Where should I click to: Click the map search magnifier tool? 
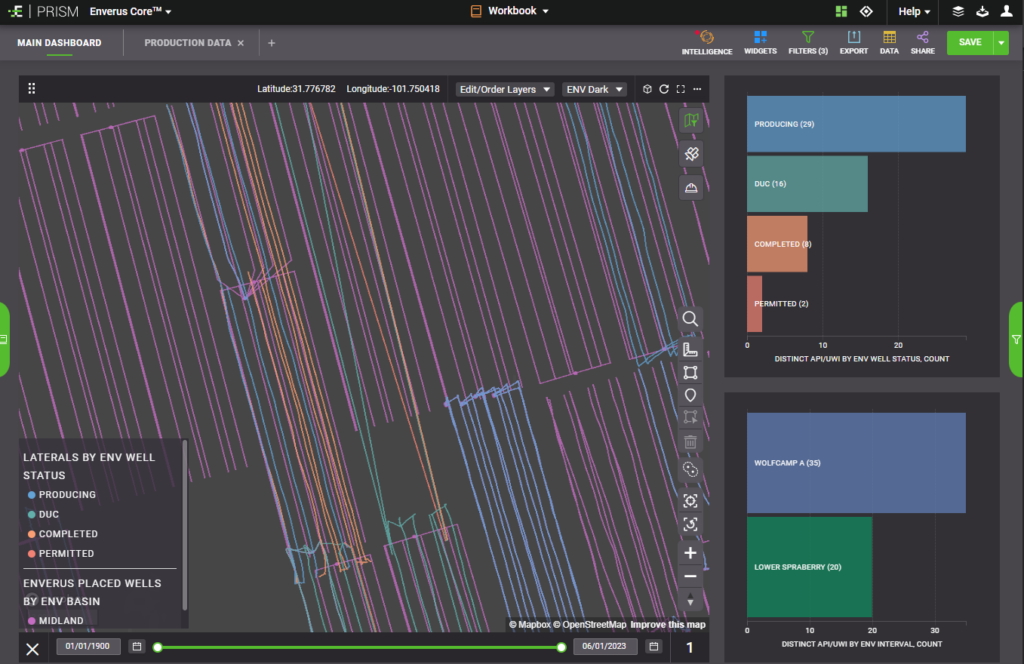[x=690, y=319]
